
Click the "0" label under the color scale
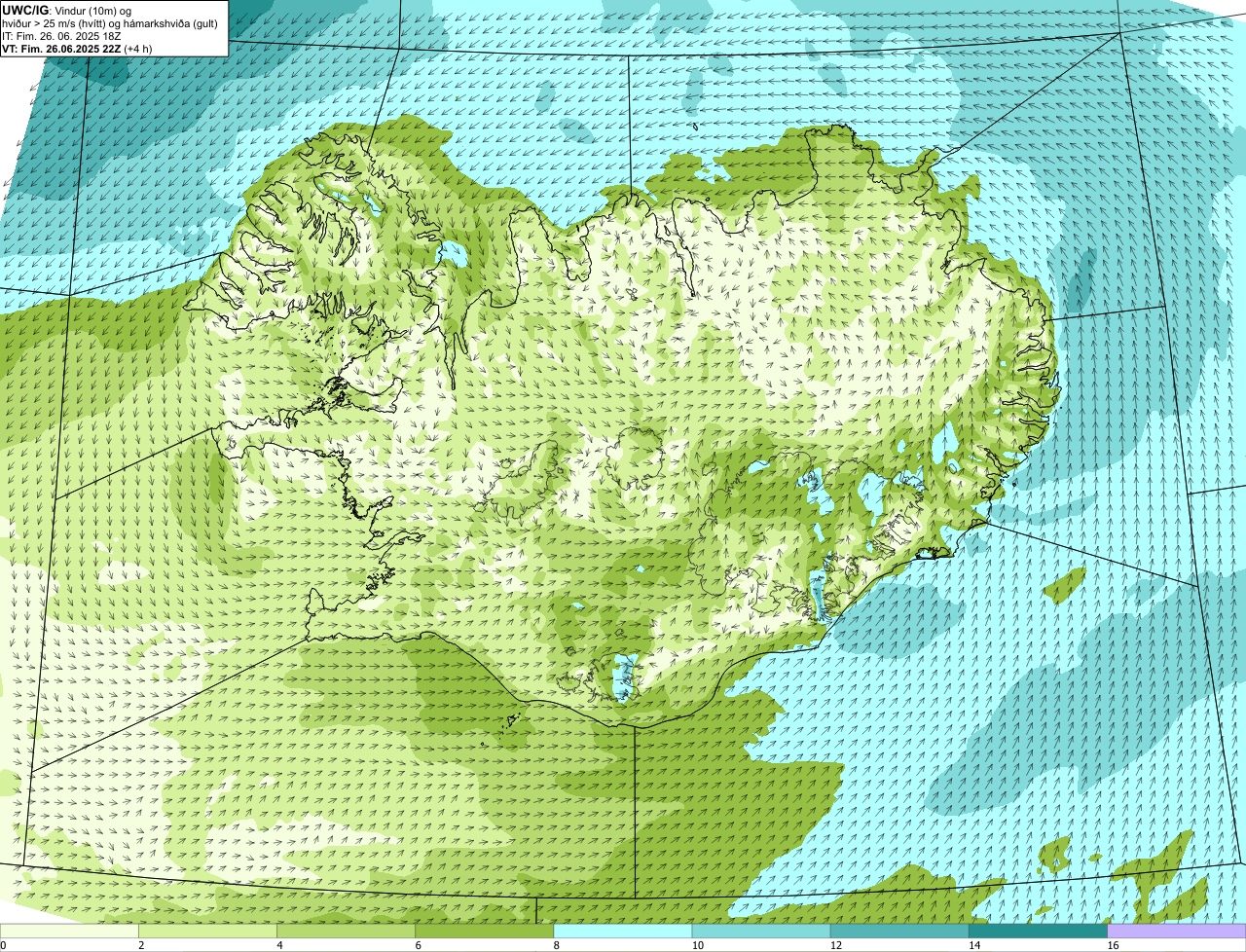(3, 945)
